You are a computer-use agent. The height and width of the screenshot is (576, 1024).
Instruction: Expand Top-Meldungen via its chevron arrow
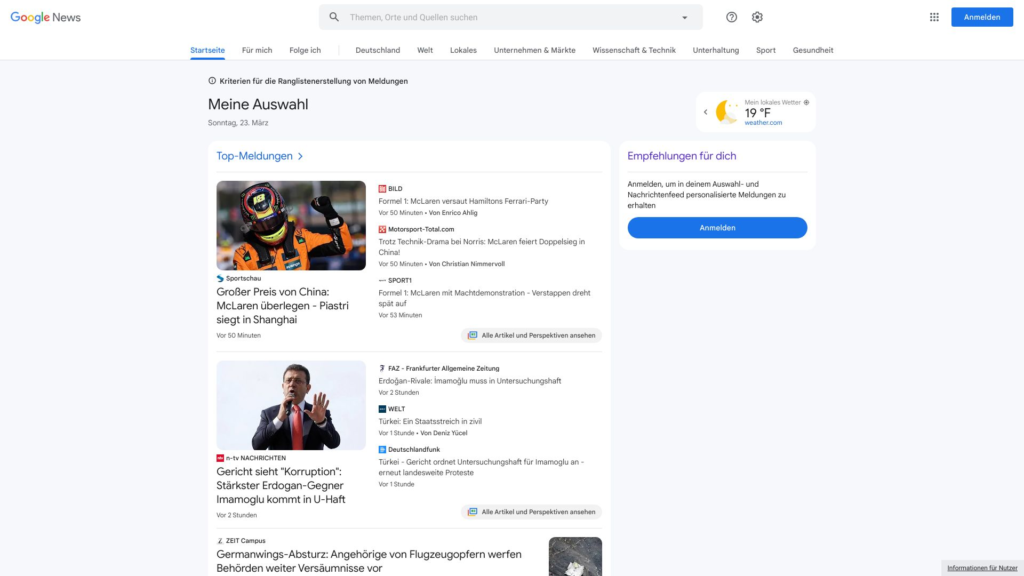[x=300, y=156]
